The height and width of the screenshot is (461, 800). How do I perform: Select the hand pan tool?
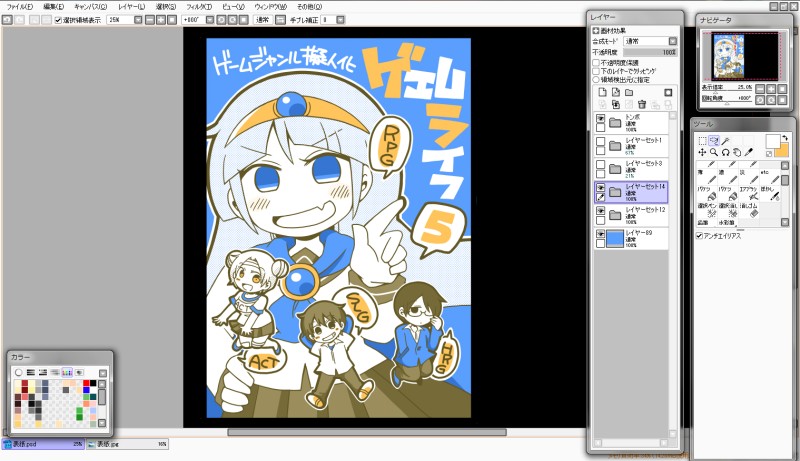[737, 152]
